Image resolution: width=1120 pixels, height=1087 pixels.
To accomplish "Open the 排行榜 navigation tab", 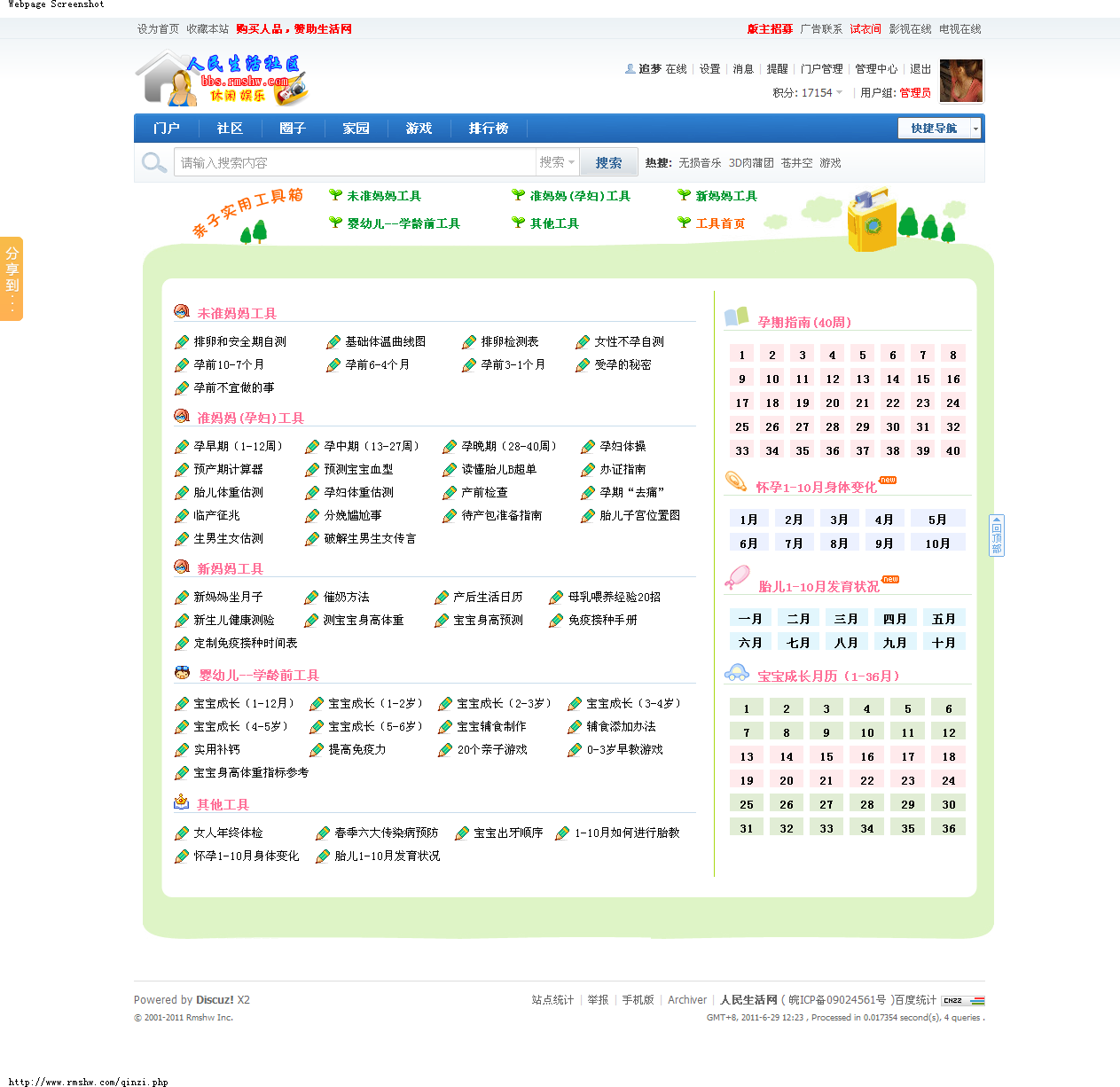I will [489, 129].
